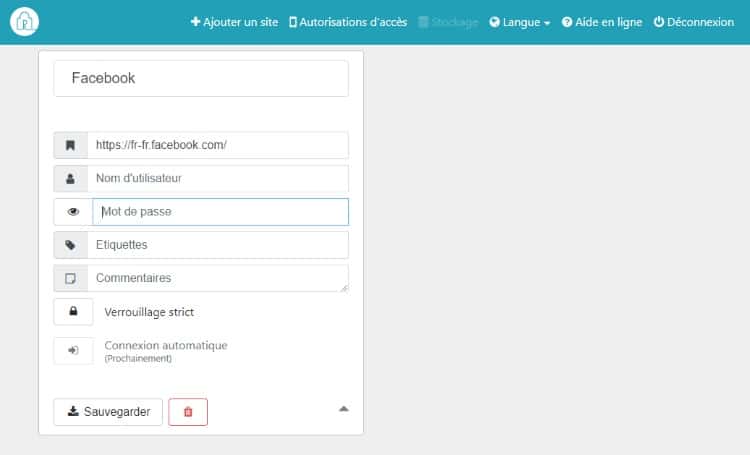Screen dimensions: 750x455
Task: Focus the Nom d'utilisateur field
Action: point(218,178)
